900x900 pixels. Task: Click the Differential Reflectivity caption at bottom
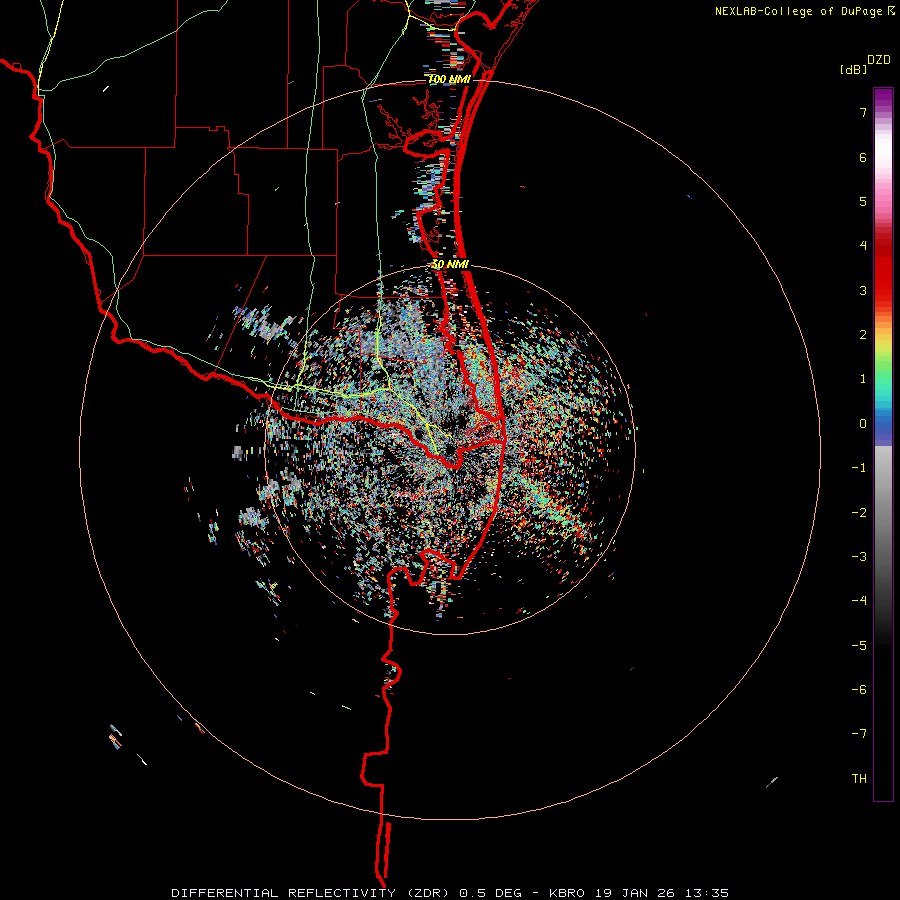450,893
